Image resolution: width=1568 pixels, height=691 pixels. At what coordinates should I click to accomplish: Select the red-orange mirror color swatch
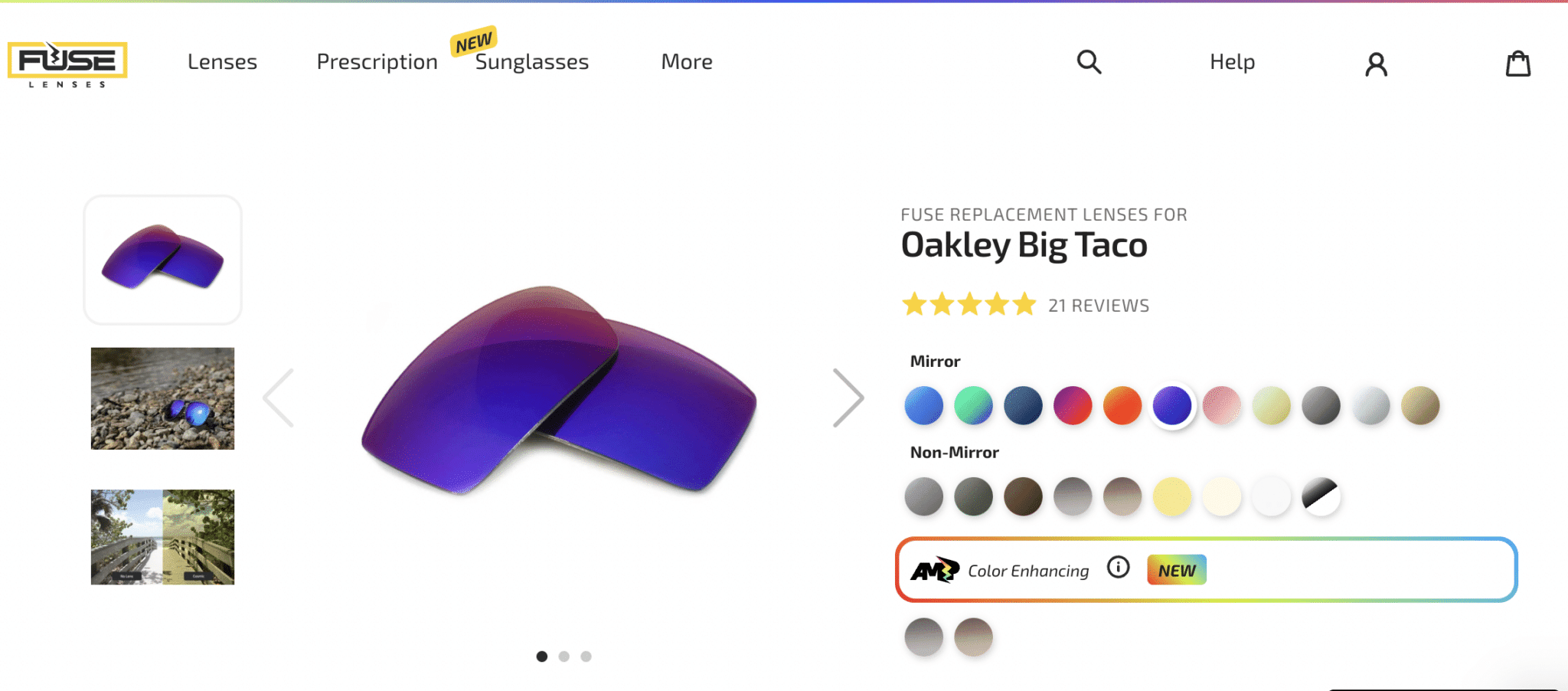pos(1122,405)
